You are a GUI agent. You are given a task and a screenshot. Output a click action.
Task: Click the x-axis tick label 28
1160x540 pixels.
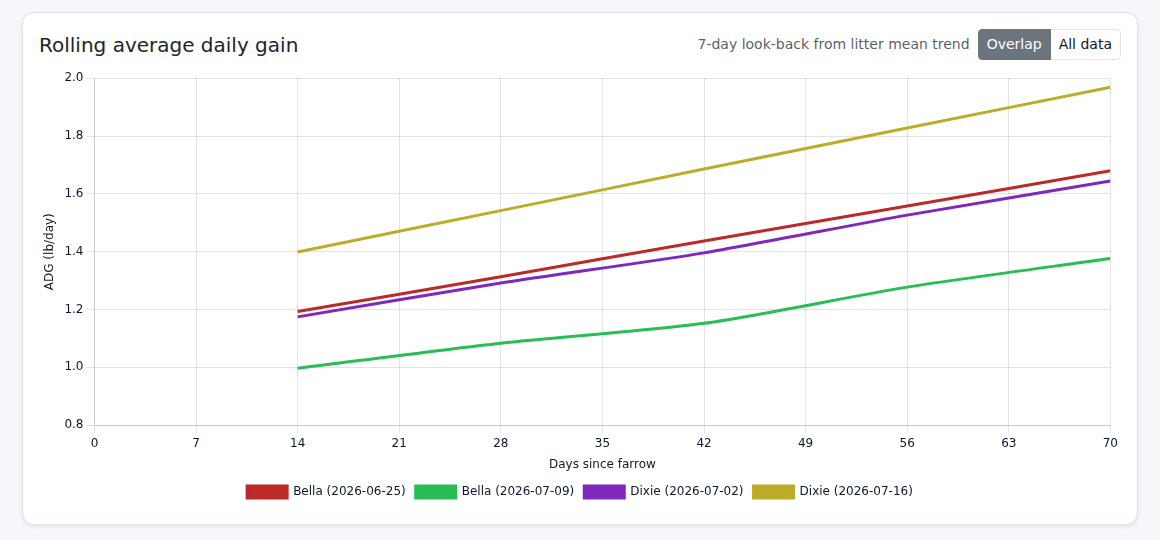coord(501,443)
